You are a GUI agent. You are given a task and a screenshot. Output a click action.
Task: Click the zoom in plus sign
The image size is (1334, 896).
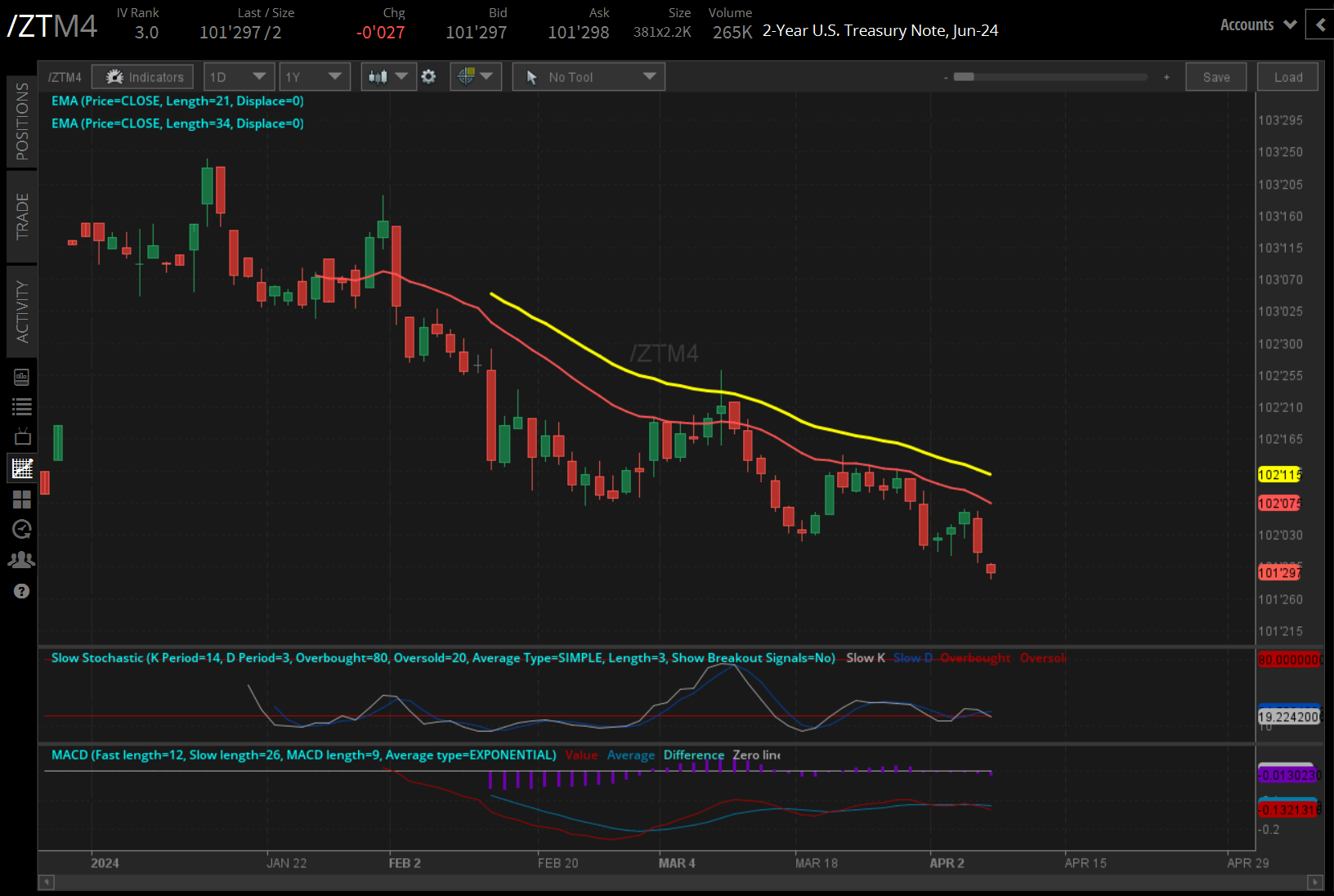click(1166, 77)
